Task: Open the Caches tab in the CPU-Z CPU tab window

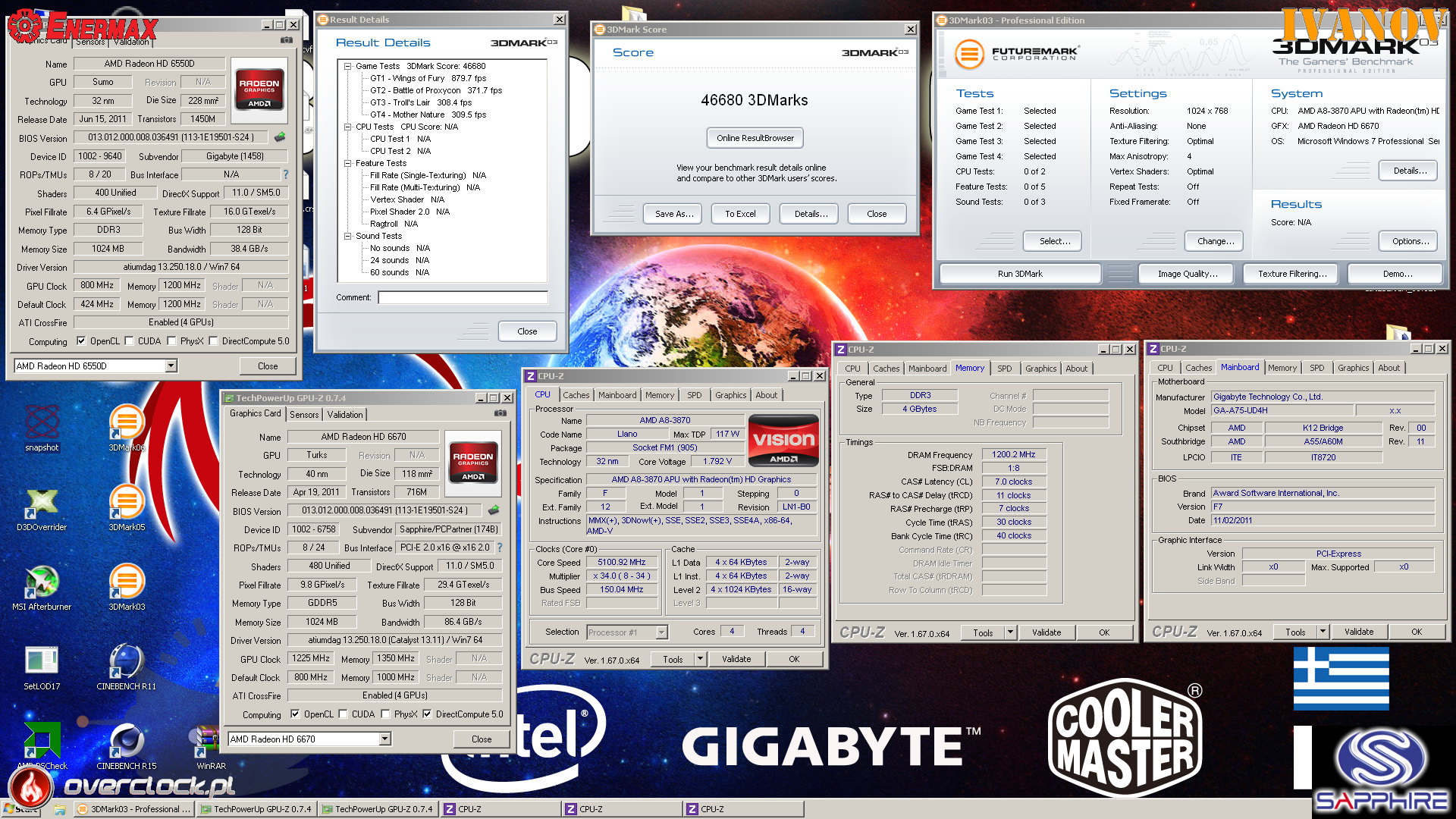Action: [576, 395]
